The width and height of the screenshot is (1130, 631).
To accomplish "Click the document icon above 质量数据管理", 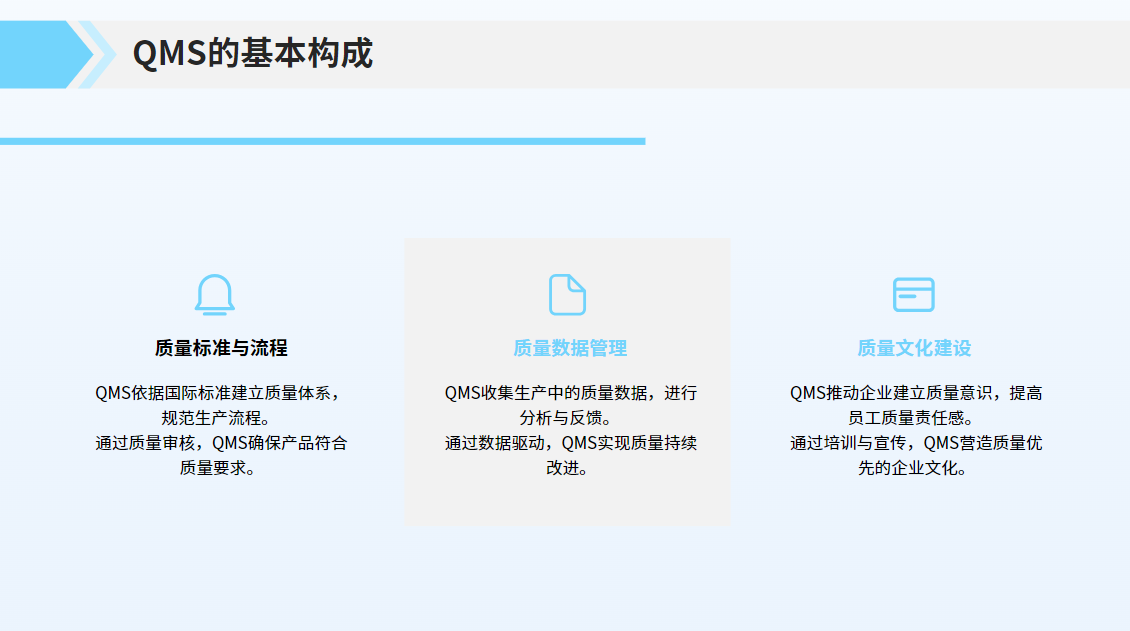I will tap(567, 295).
